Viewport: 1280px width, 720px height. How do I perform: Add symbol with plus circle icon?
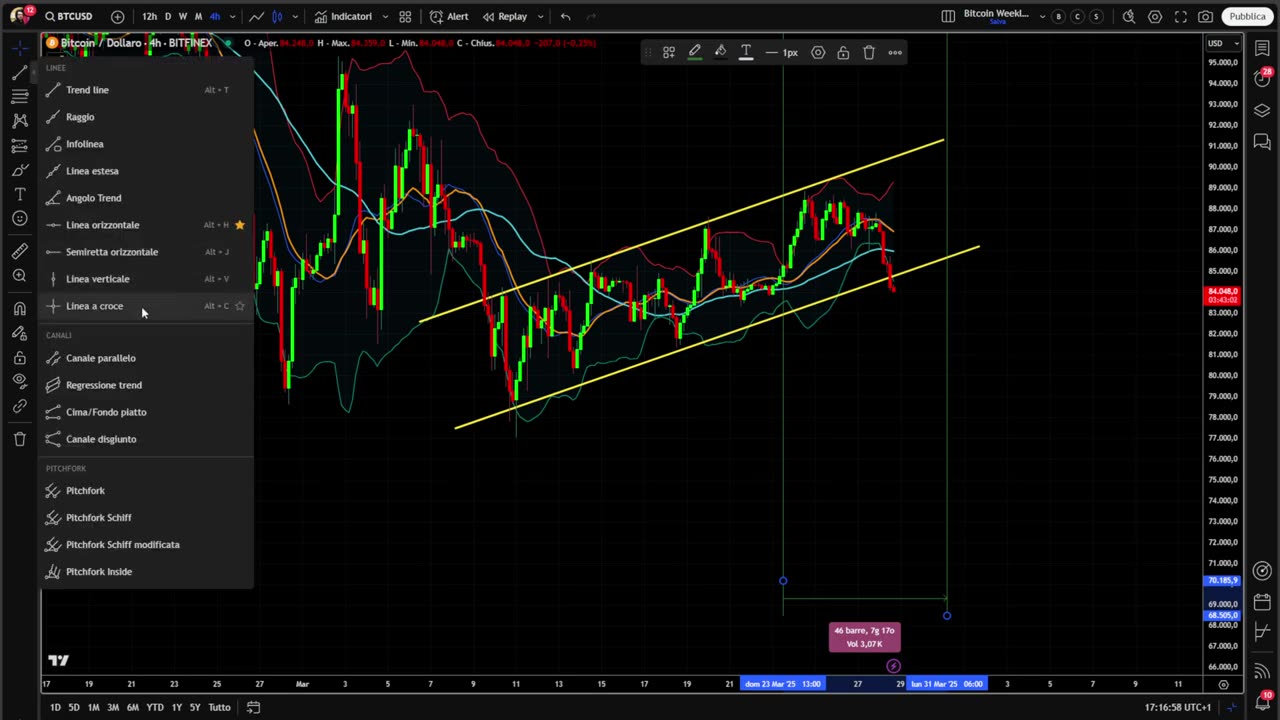[118, 16]
